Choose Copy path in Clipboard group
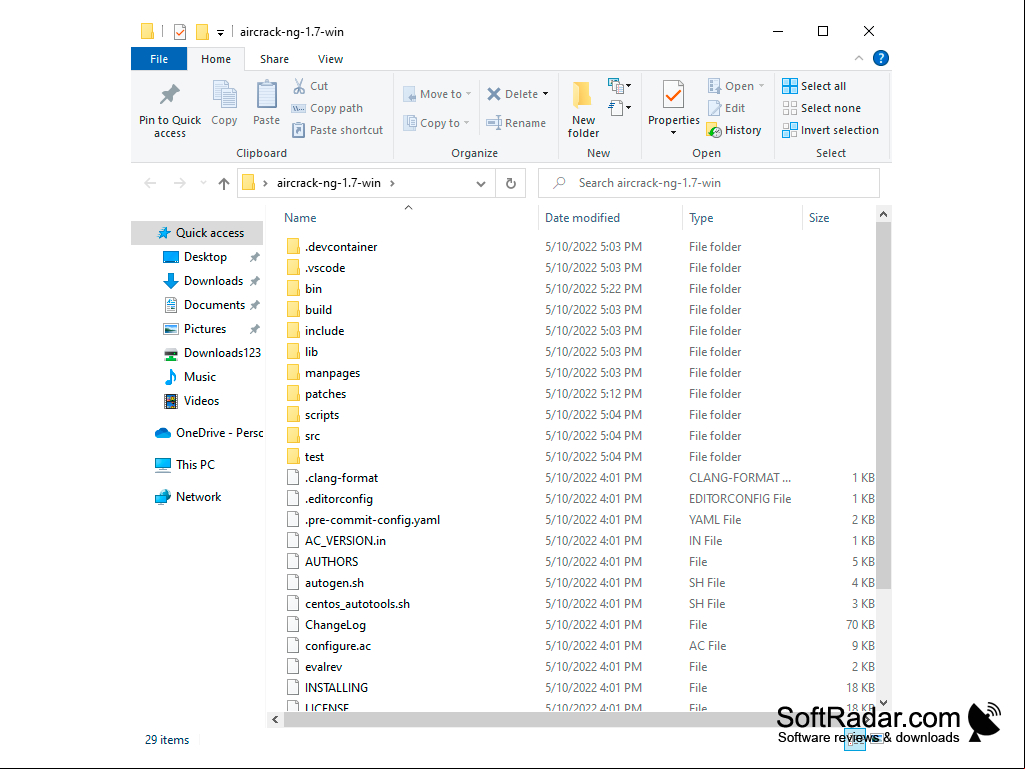The height and width of the screenshot is (769, 1025). [328, 108]
